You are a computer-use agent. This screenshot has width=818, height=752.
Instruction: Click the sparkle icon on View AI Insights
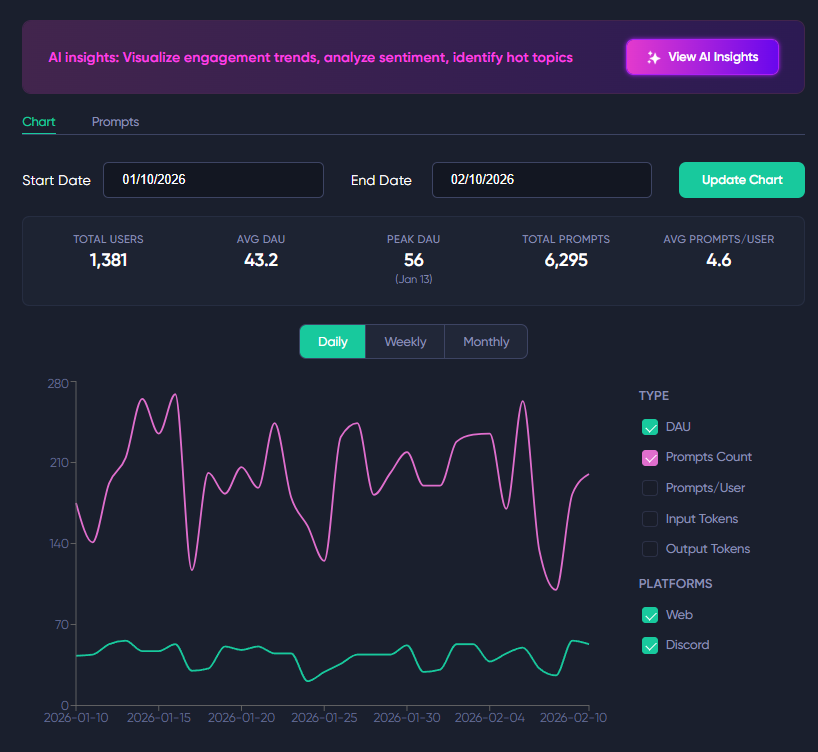(653, 57)
